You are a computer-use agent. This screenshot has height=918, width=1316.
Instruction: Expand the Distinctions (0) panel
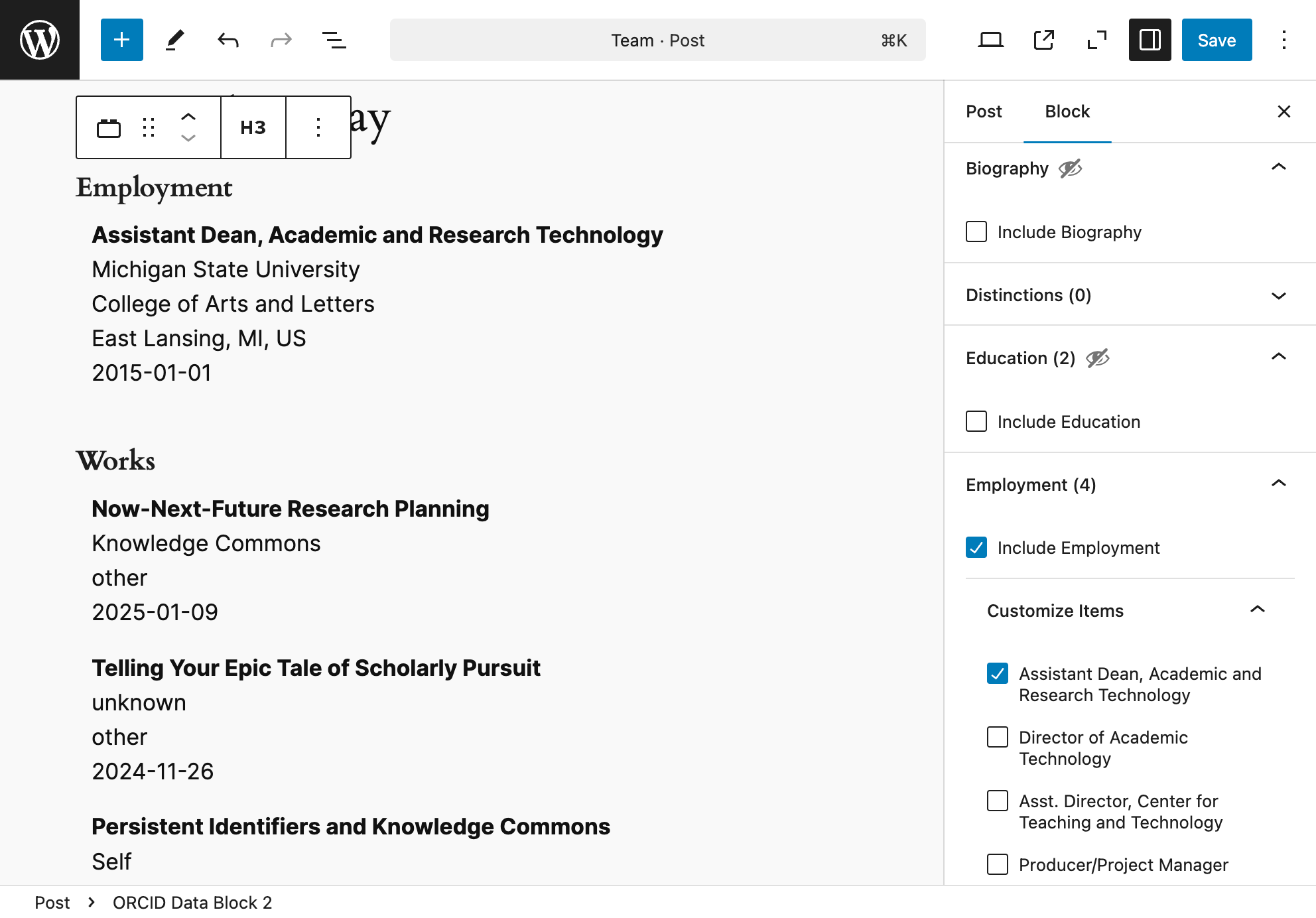[1130, 295]
